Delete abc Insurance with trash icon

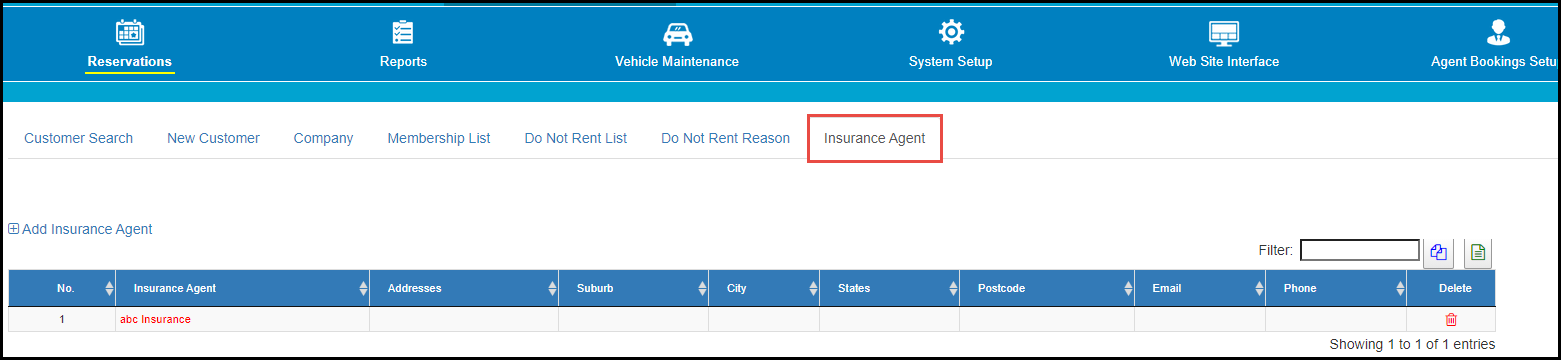[1451, 319]
